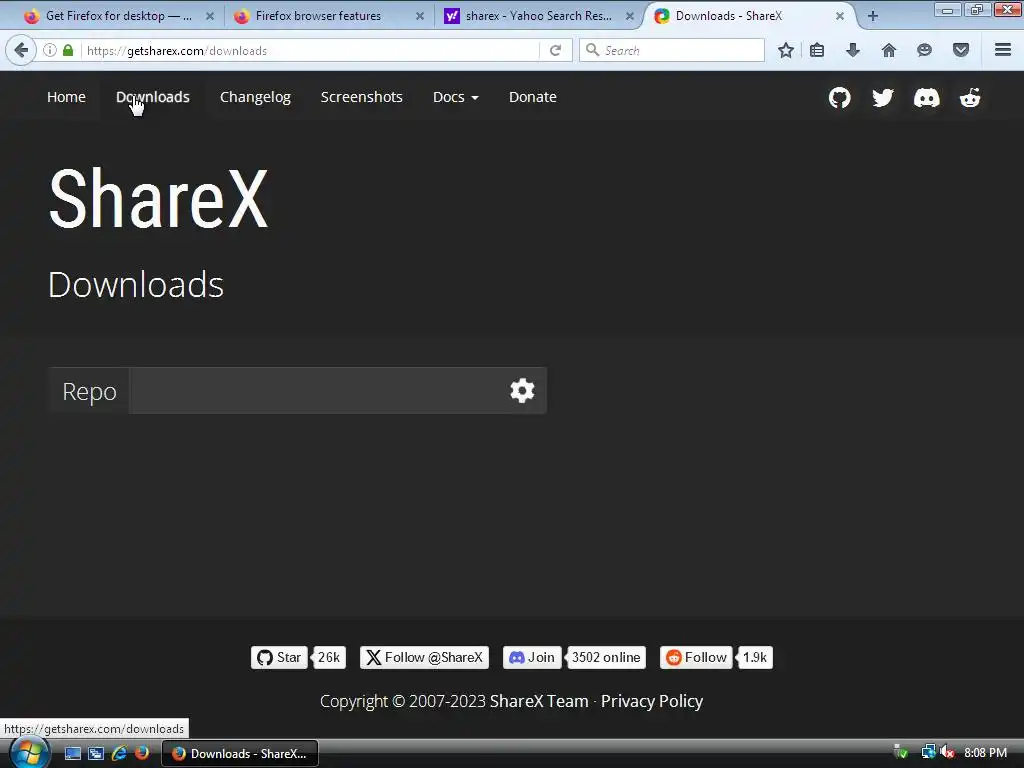Open the chat smiley toolbar icon

[924, 50]
